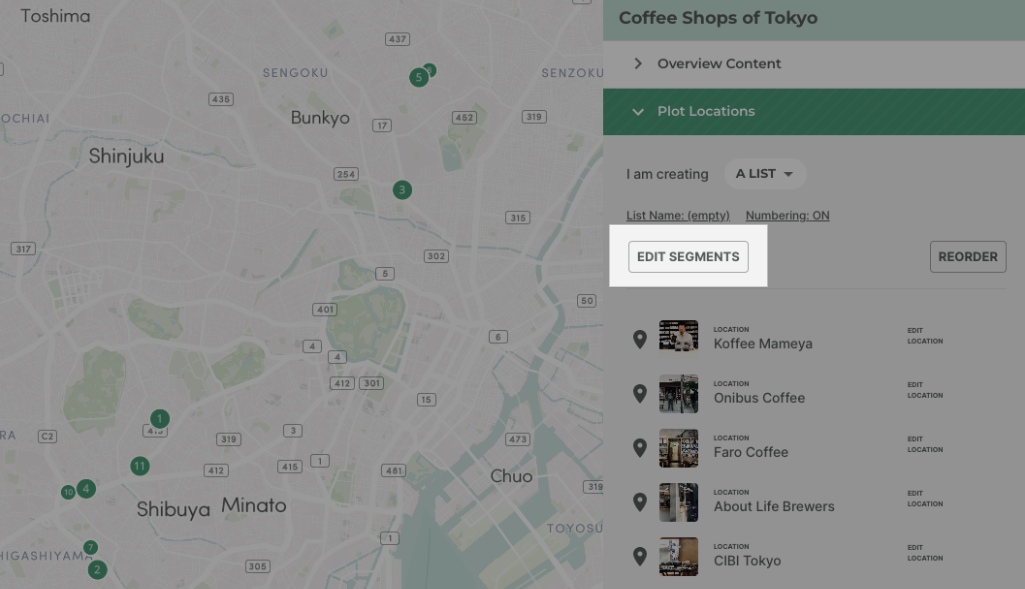
Task: Click map marker number 4
Action: tap(87, 488)
